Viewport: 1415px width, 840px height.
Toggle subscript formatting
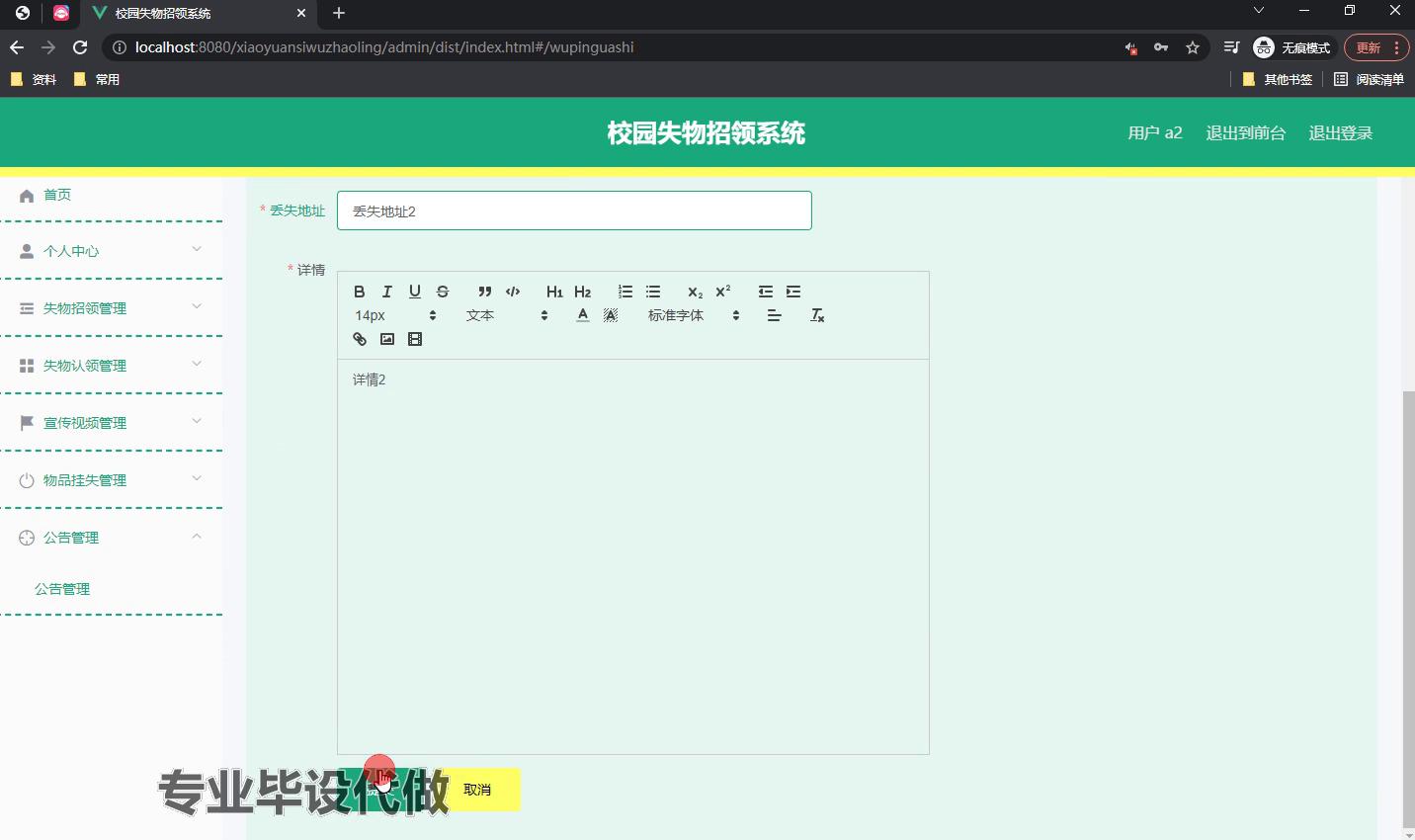click(x=695, y=292)
